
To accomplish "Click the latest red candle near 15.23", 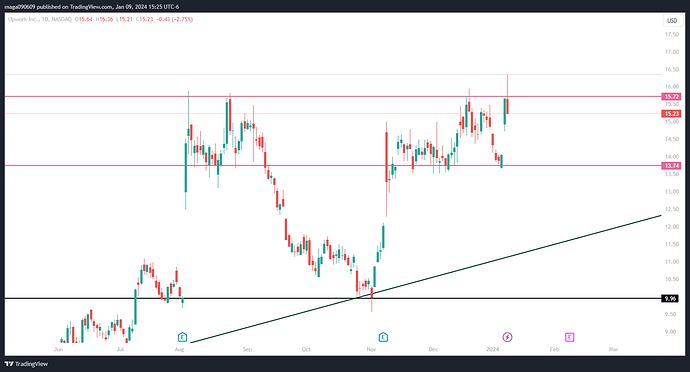I will tap(507, 106).
